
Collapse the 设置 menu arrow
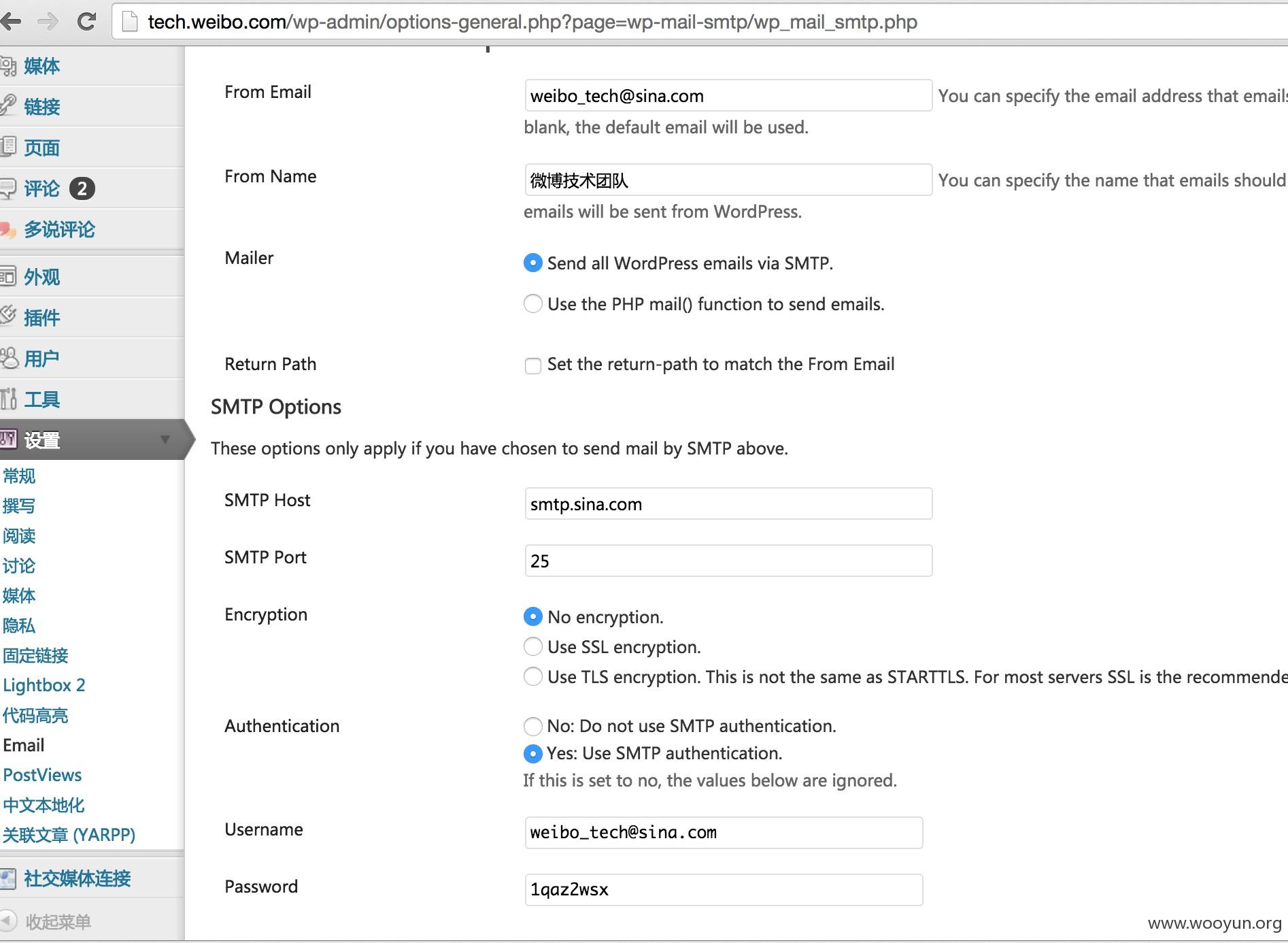[x=165, y=440]
